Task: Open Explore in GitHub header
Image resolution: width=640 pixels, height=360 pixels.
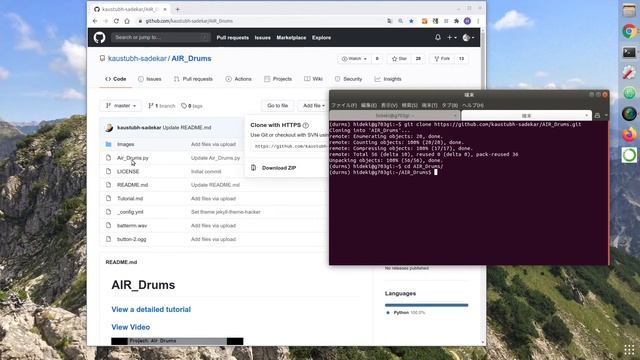Action: [322, 38]
